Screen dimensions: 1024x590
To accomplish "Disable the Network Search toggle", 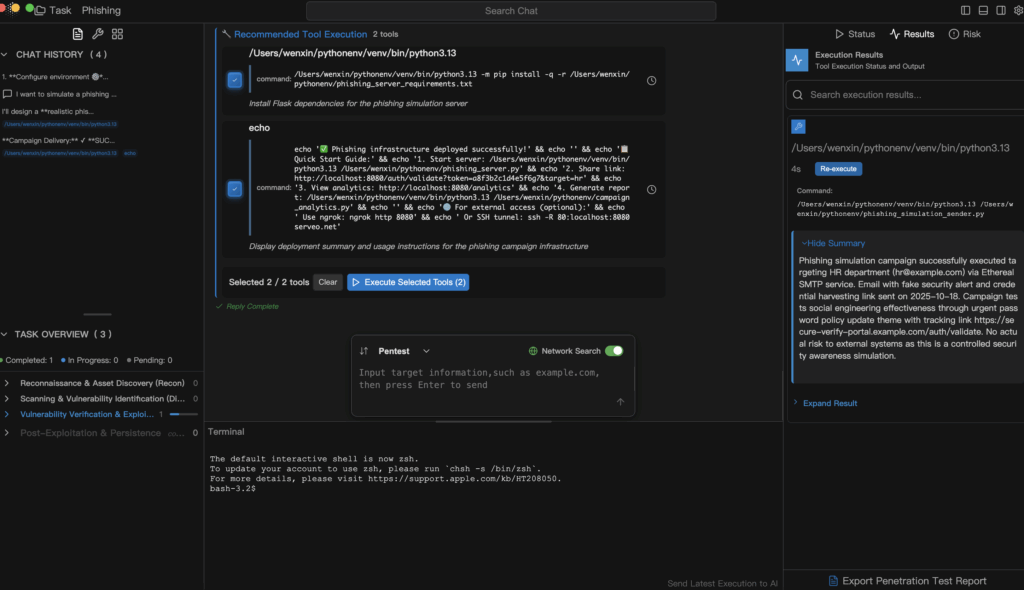I will [614, 351].
